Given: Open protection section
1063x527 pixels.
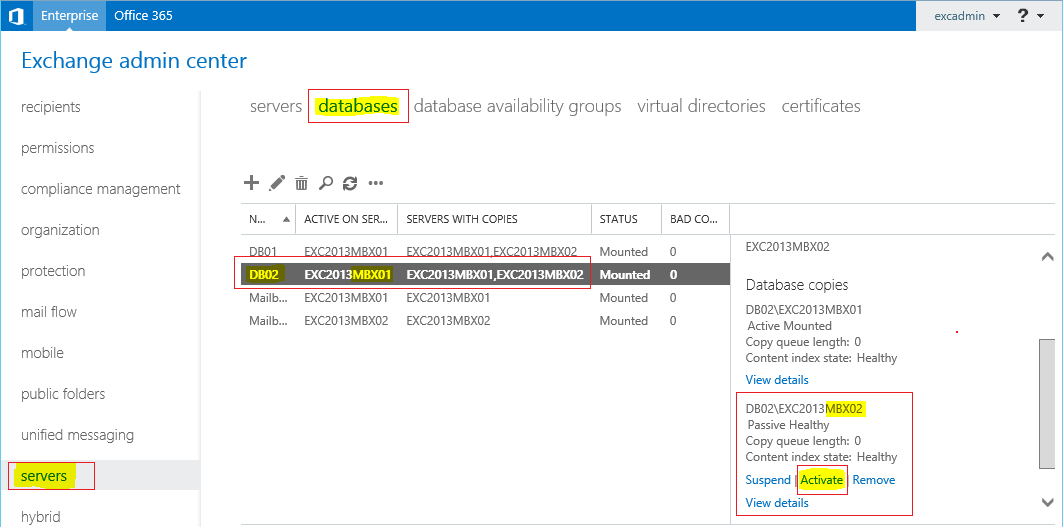Looking at the screenshot, I should coord(53,271).
